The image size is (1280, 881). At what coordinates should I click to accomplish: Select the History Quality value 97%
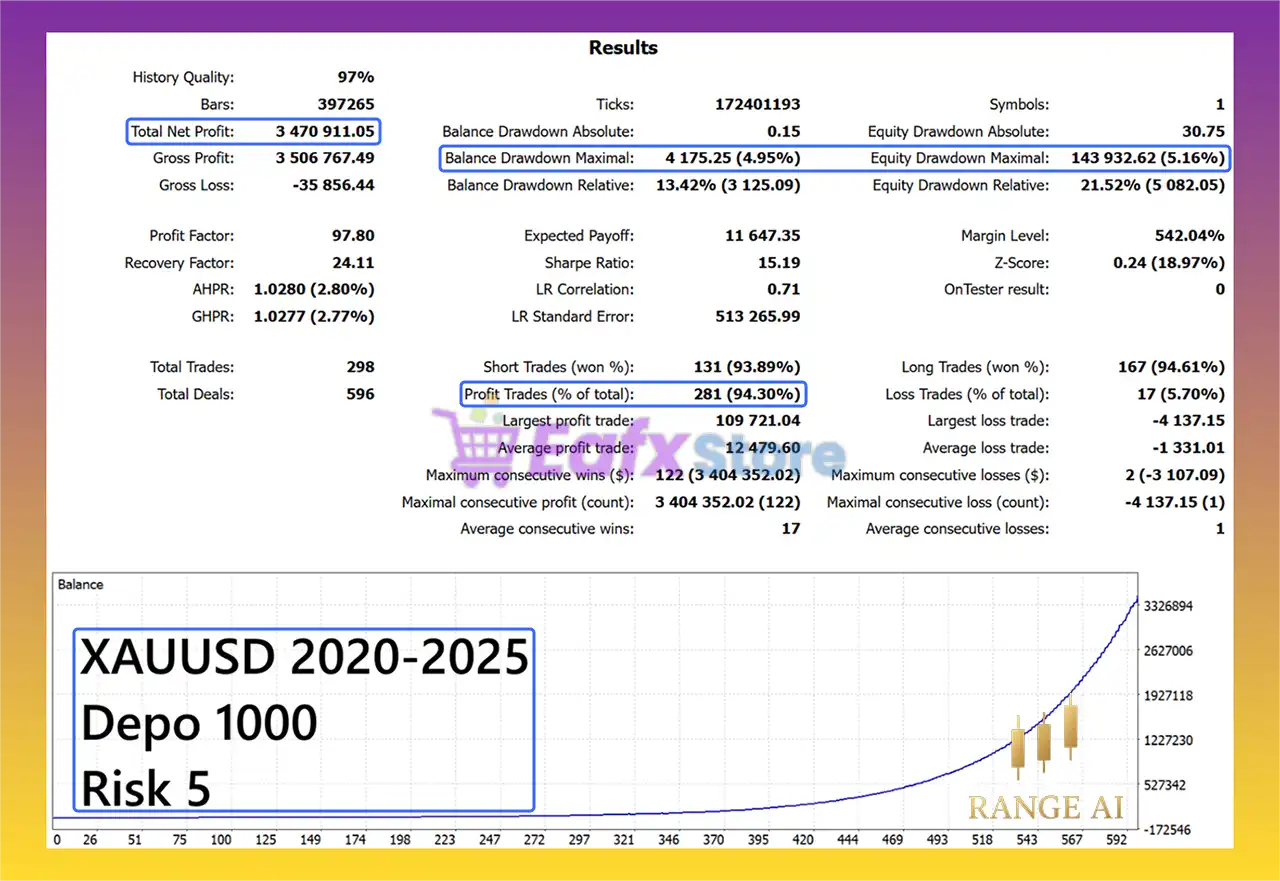tap(356, 77)
